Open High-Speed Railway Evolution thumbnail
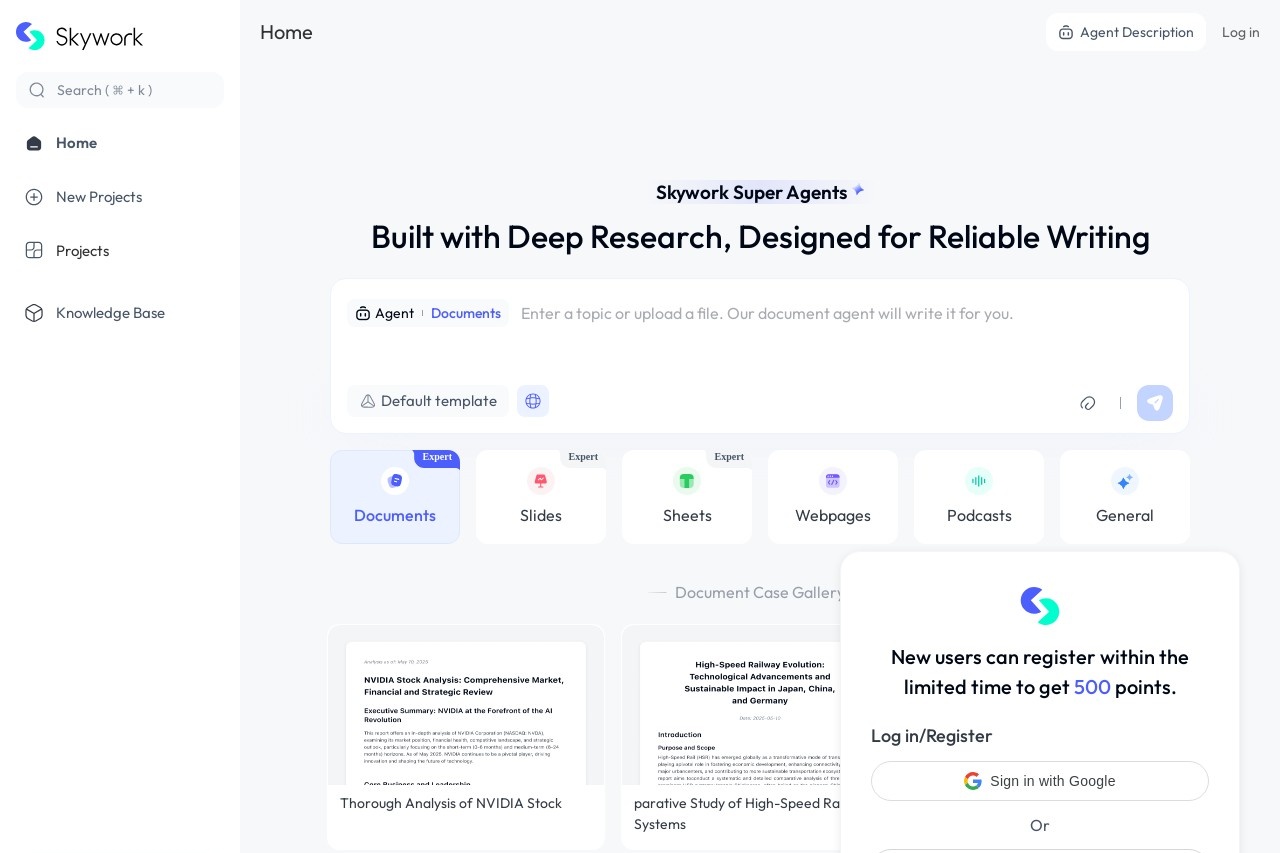This screenshot has height=853, width=1280. point(740,713)
